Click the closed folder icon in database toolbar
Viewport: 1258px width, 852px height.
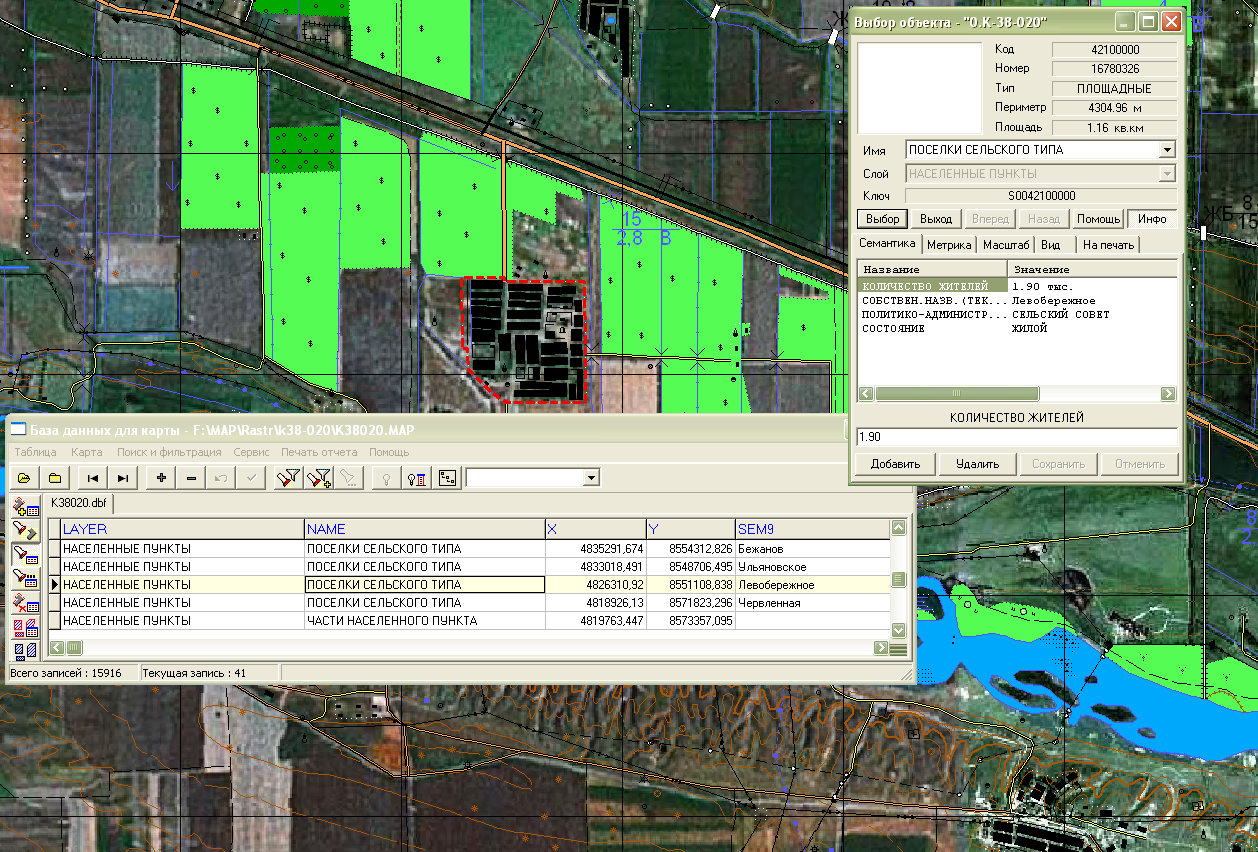55,478
